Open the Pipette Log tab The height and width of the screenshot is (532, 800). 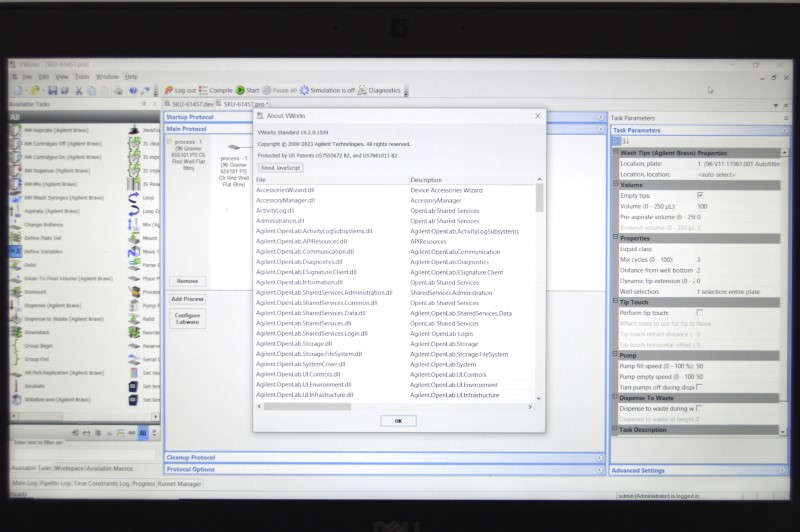point(55,483)
